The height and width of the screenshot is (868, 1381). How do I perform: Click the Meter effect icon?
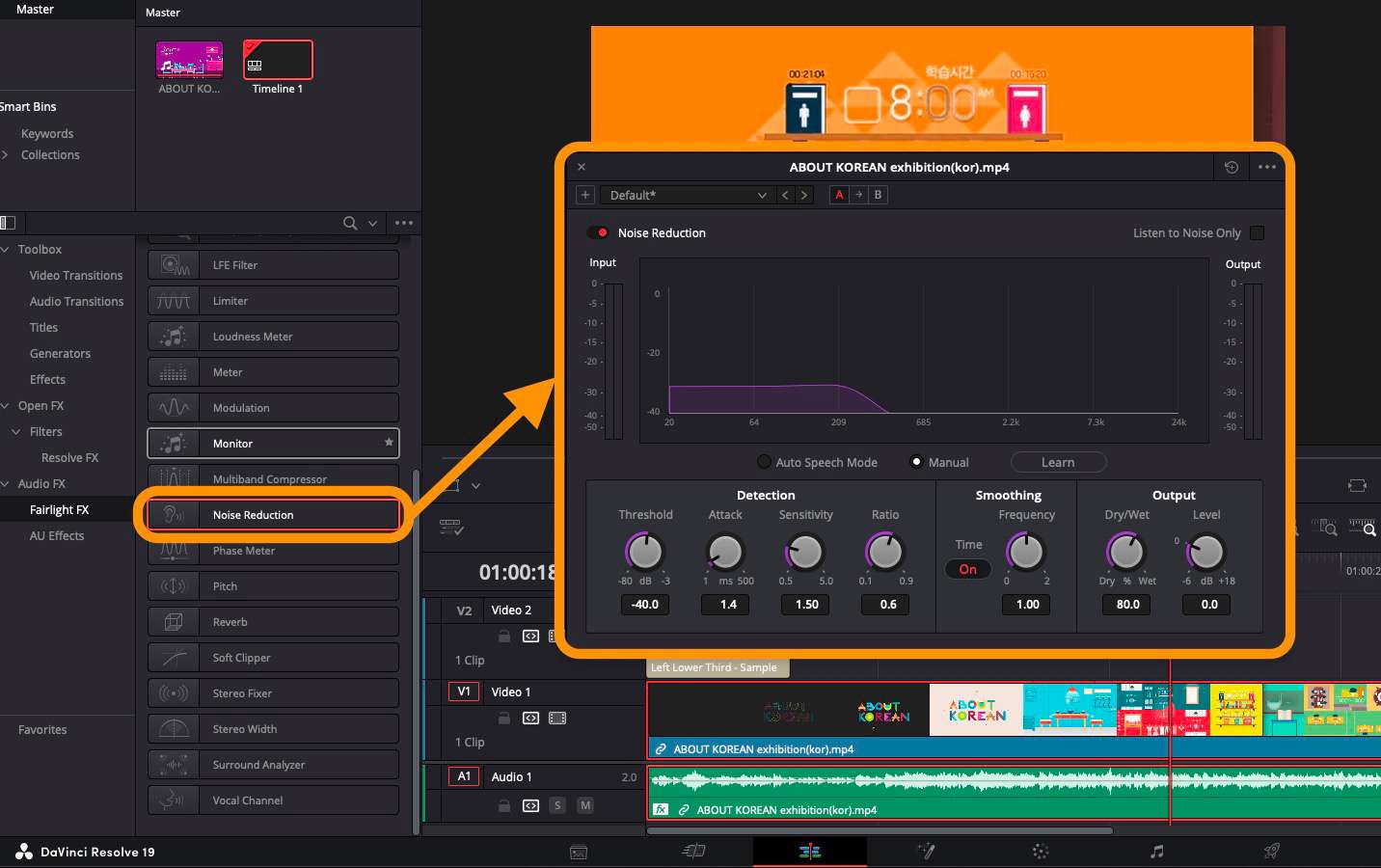(174, 372)
